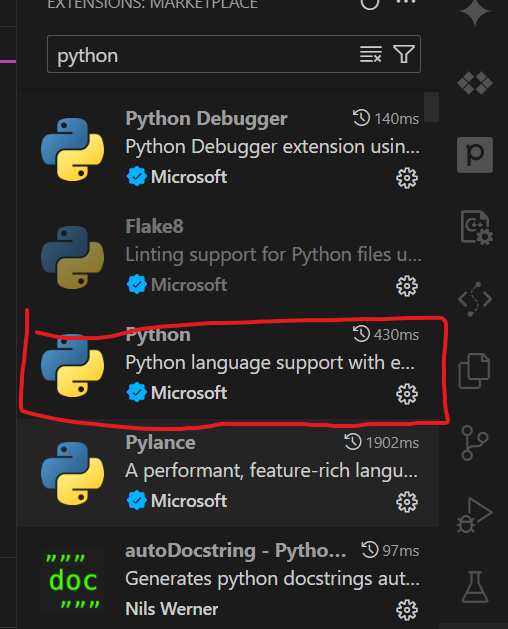Open the filter extensions funnel menu
Viewport: 508px width, 629px height.
(404, 54)
